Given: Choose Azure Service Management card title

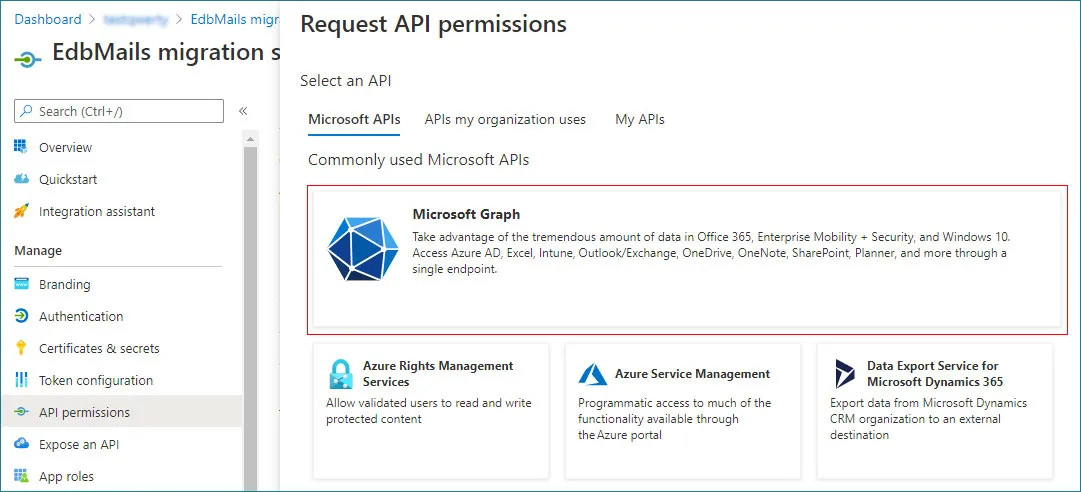Looking at the screenshot, I should (692, 373).
